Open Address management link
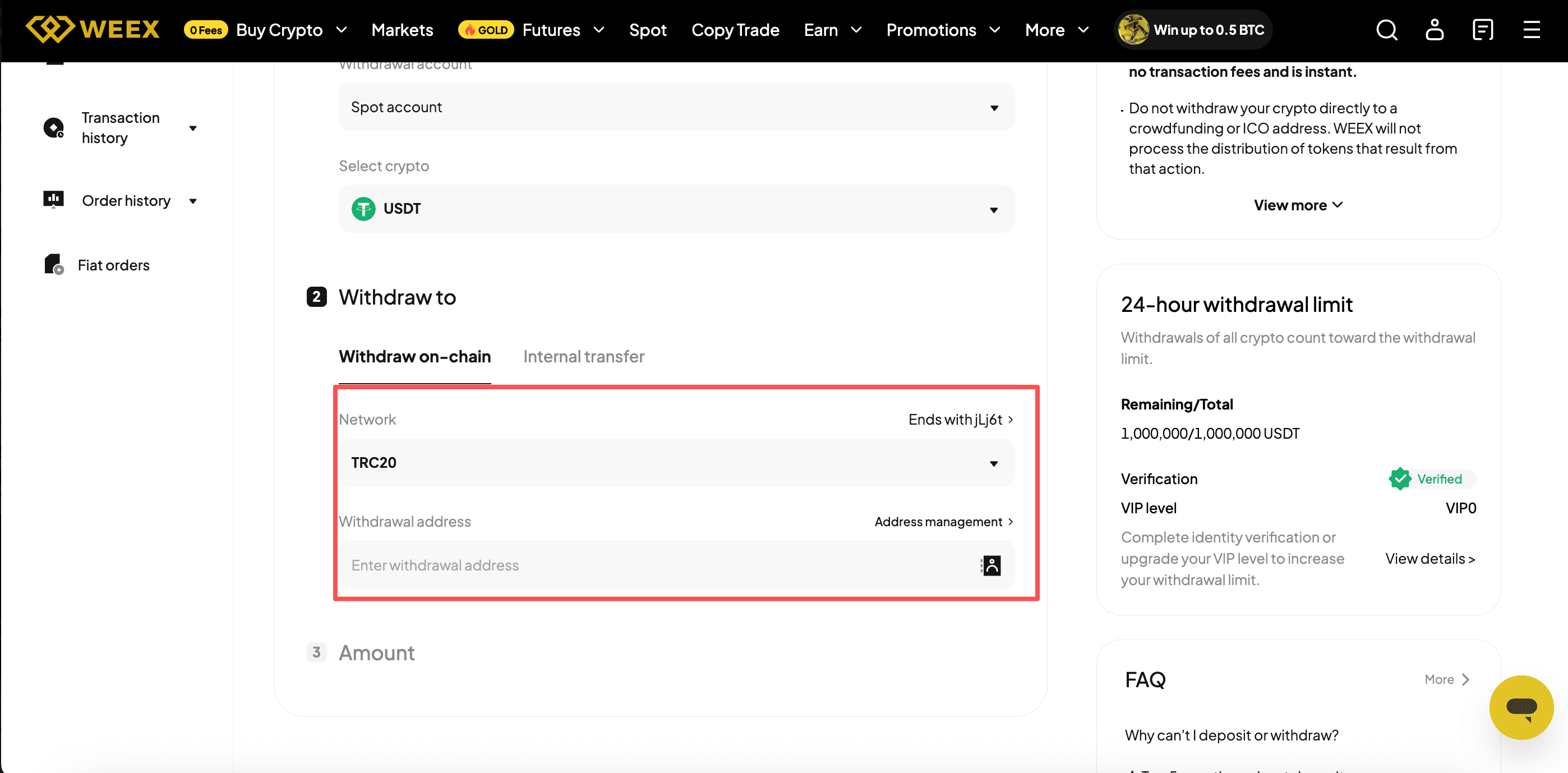Screen dimensions: 1568x773 [x=943, y=522]
